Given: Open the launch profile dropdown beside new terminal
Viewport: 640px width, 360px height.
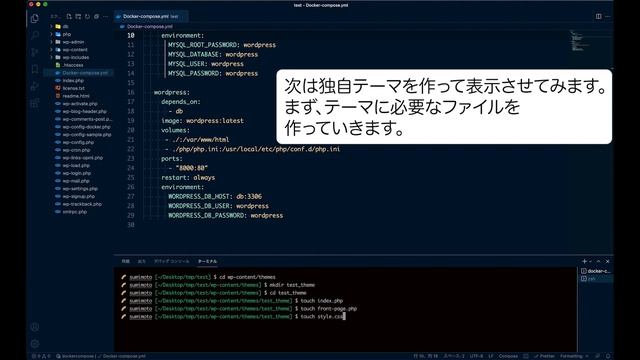Looking at the screenshot, I should click(591, 261).
